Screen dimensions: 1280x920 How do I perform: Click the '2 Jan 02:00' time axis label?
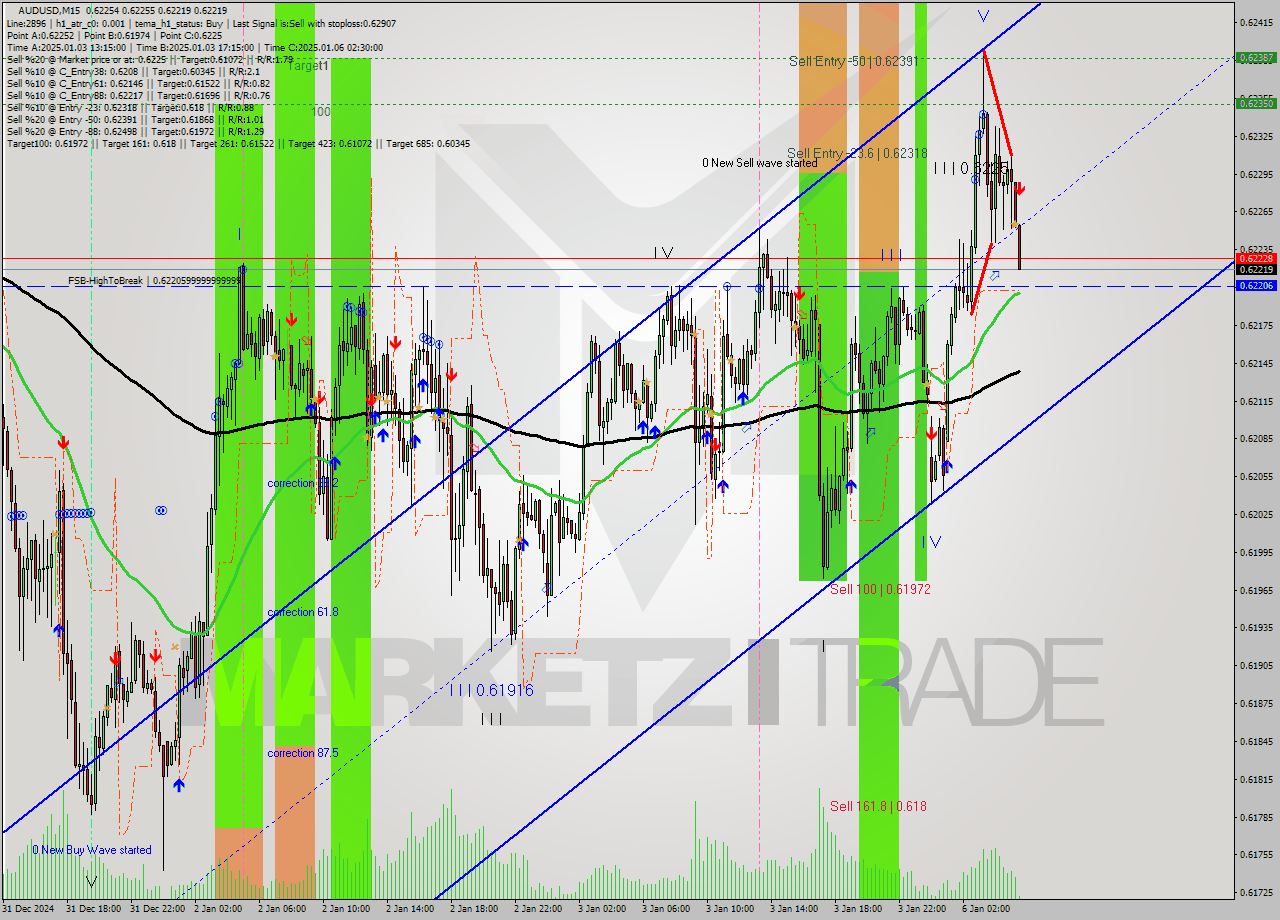(218, 909)
